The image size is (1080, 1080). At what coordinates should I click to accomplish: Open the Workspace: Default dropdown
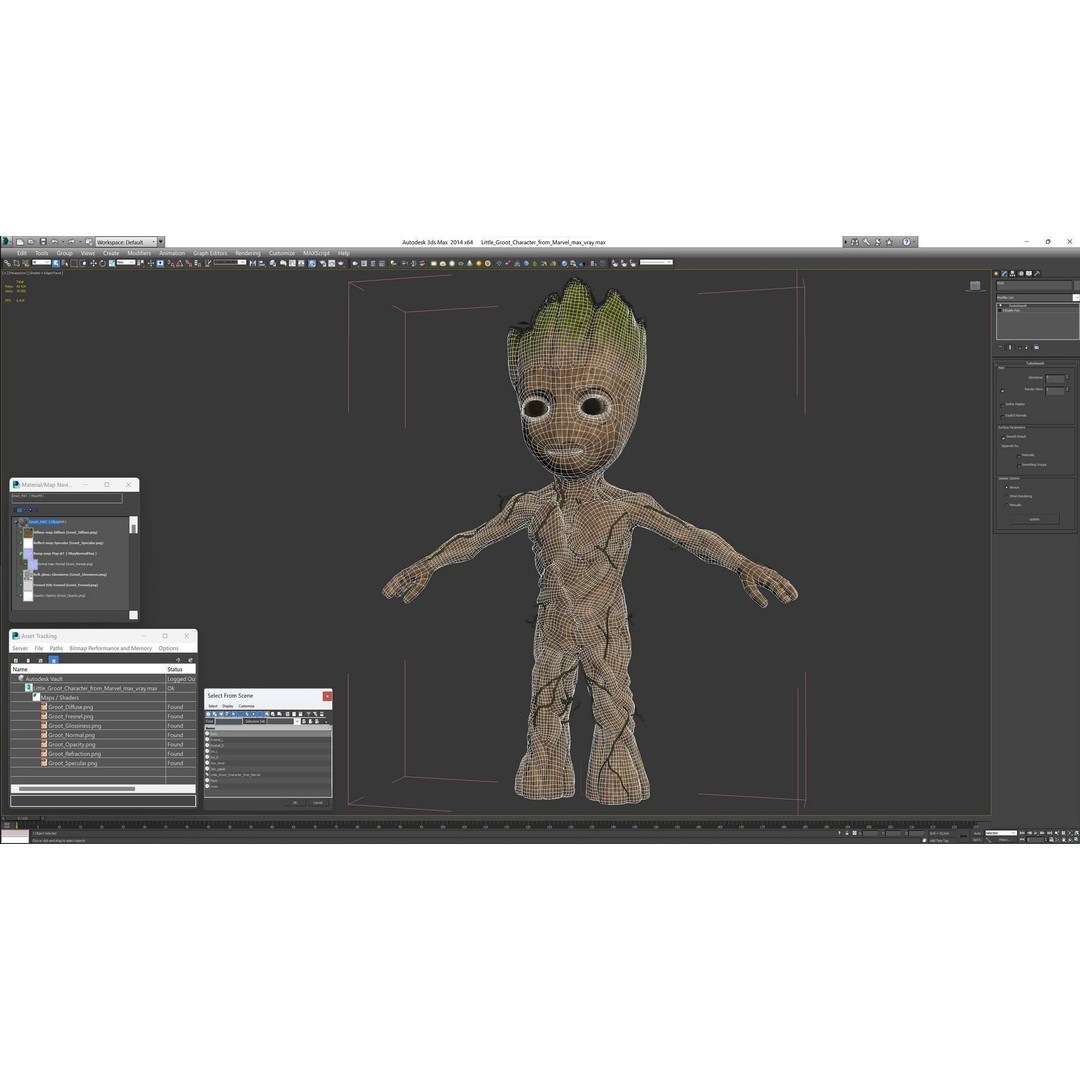(125, 242)
